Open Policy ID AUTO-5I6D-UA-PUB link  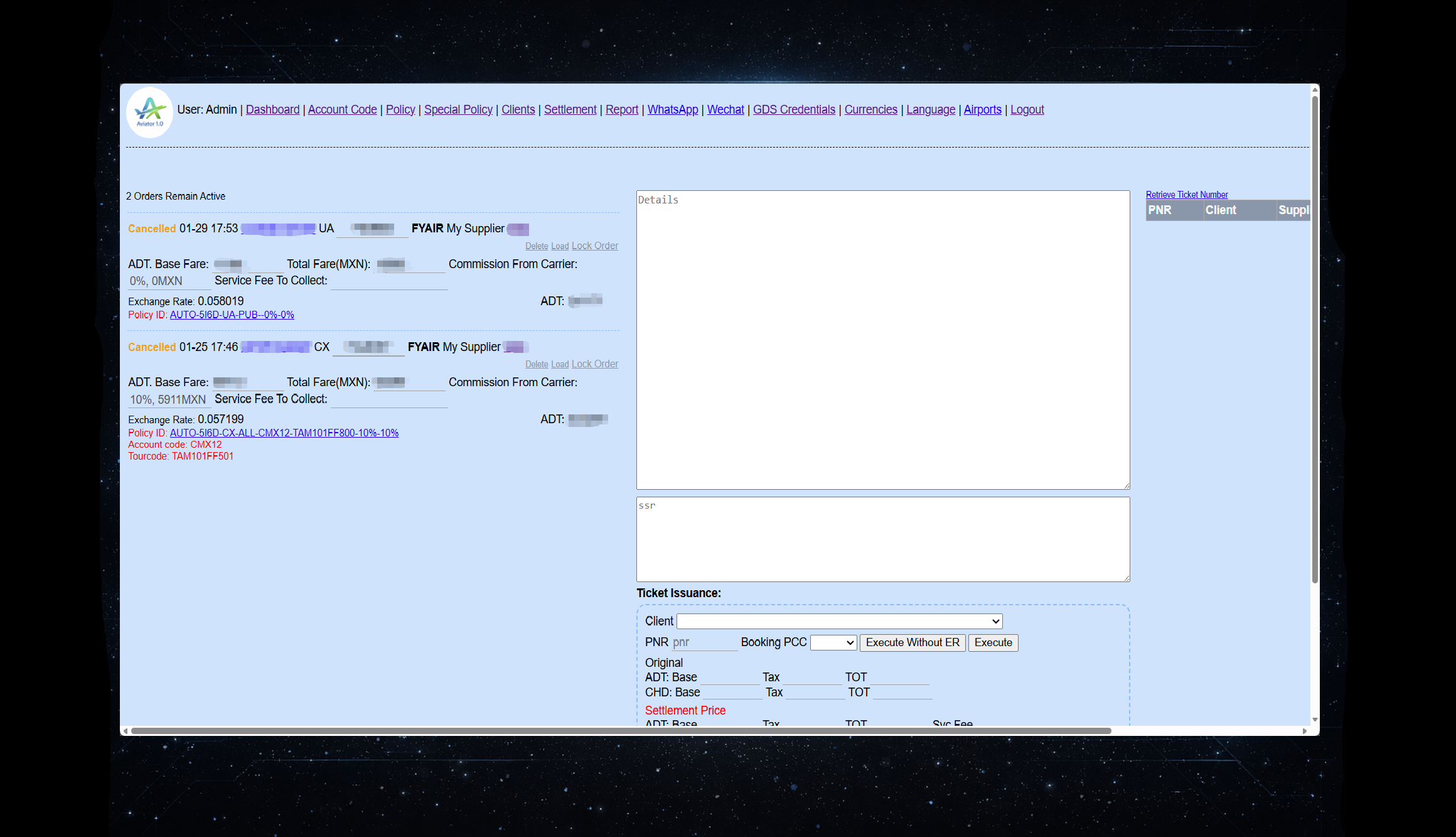(232, 315)
